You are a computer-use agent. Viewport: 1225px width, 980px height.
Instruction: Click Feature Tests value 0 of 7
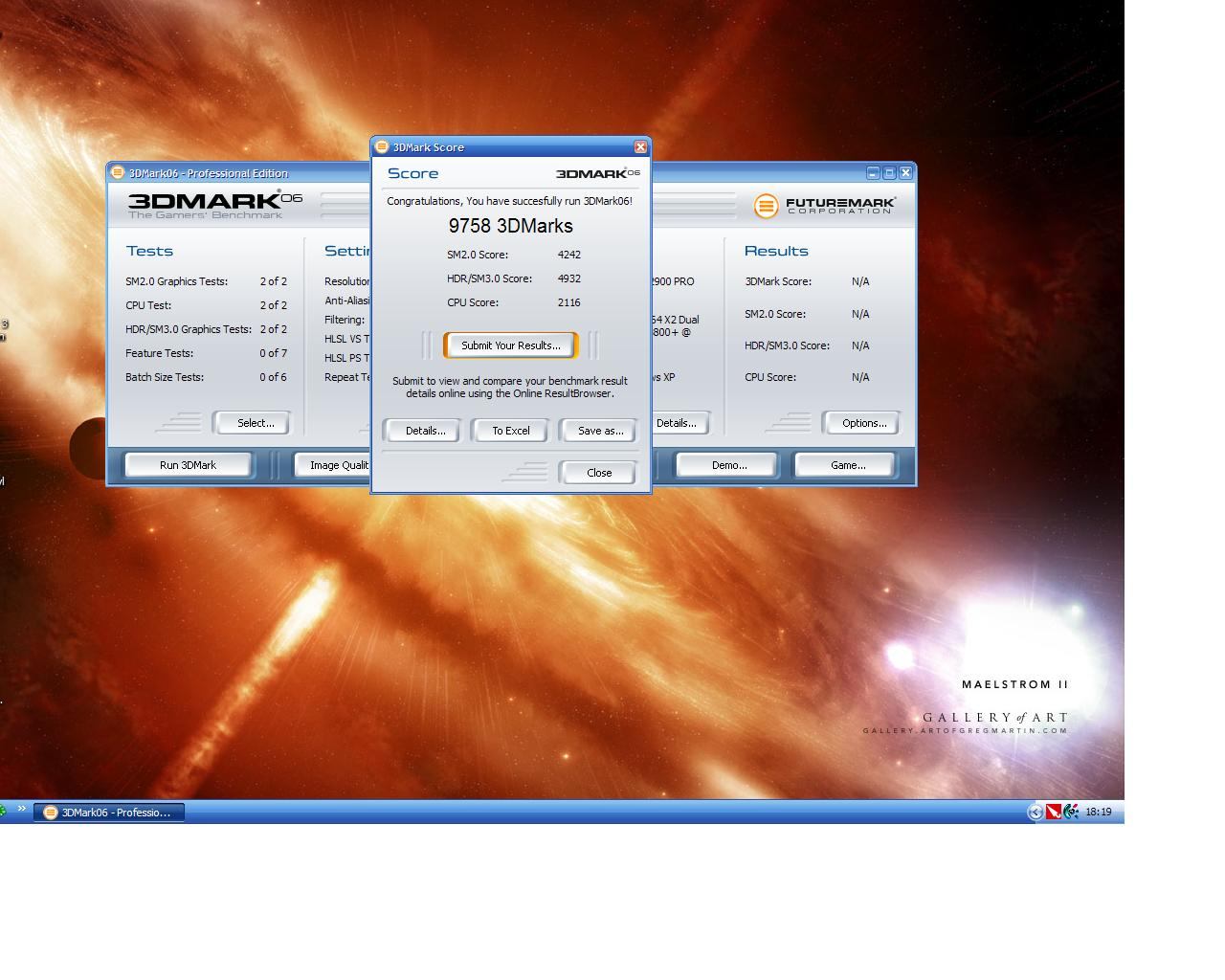coord(274,353)
